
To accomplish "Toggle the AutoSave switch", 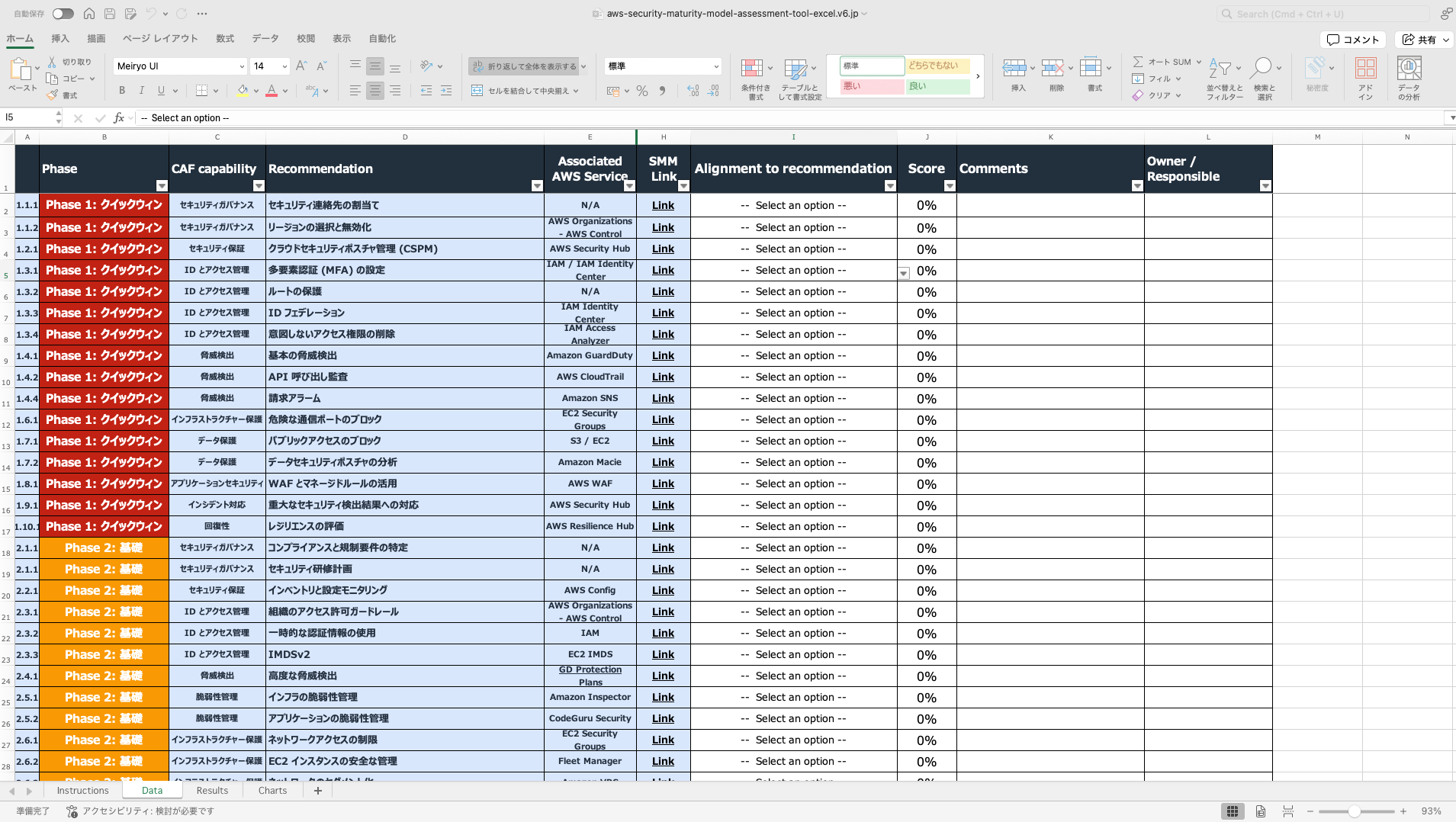I will point(63,14).
